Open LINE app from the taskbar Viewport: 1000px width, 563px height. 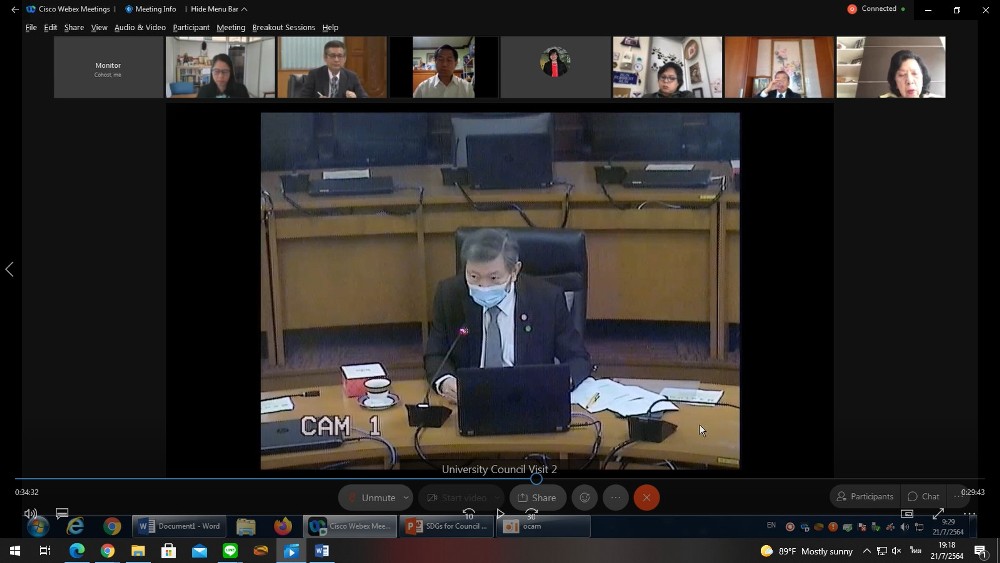(x=230, y=551)
